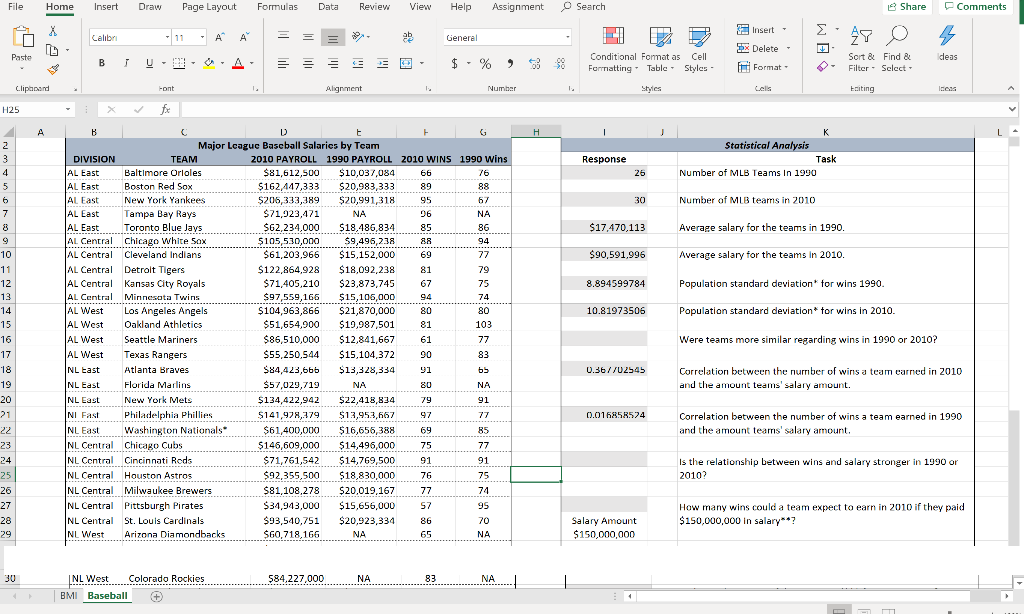The image size is (1024, 614).
Task: Open the Data ribbon tab
Action: [327, 7]
